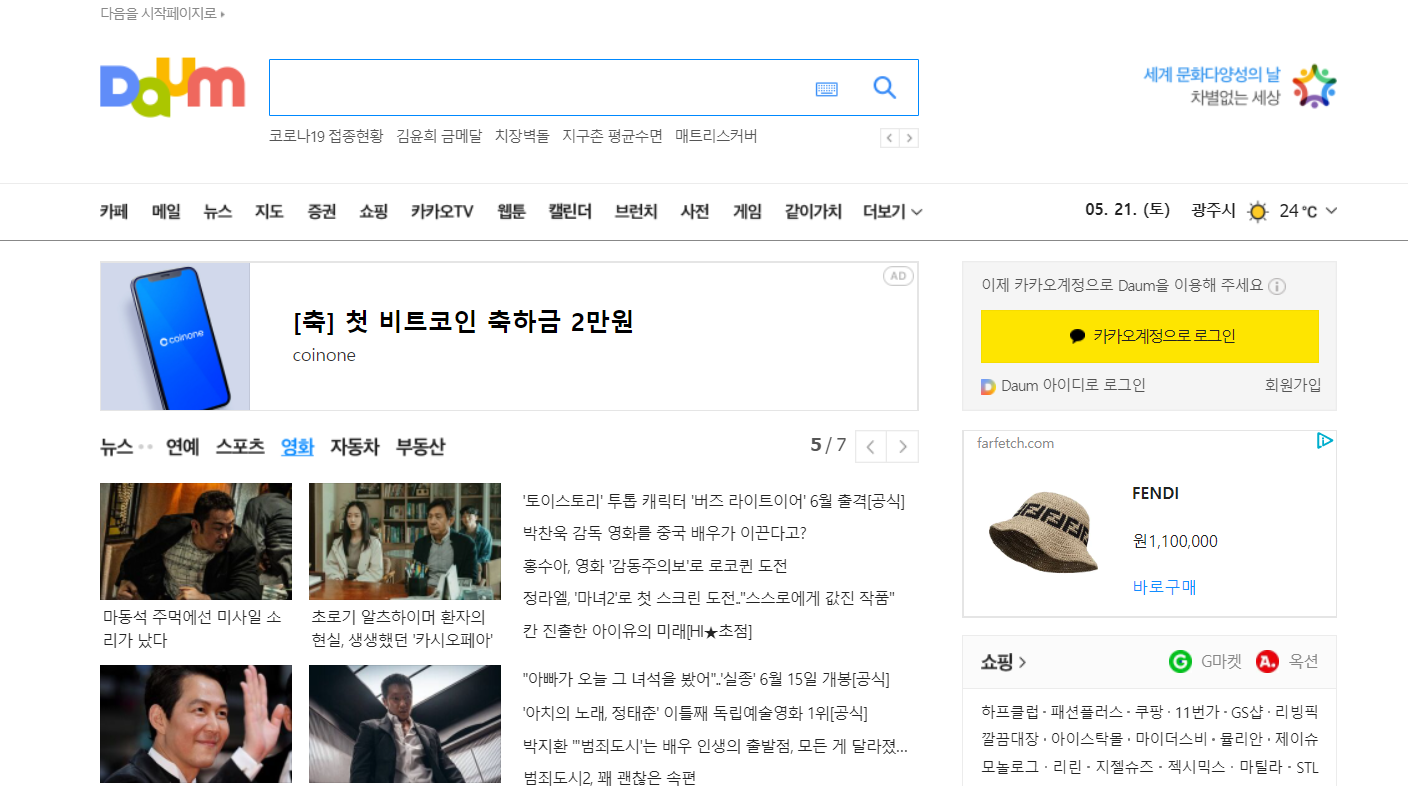Log in with the yellow 카카오계정으로 로그인 button
The width and height of the screenshot is (1408, 786).
click(x=1149, y=336)
